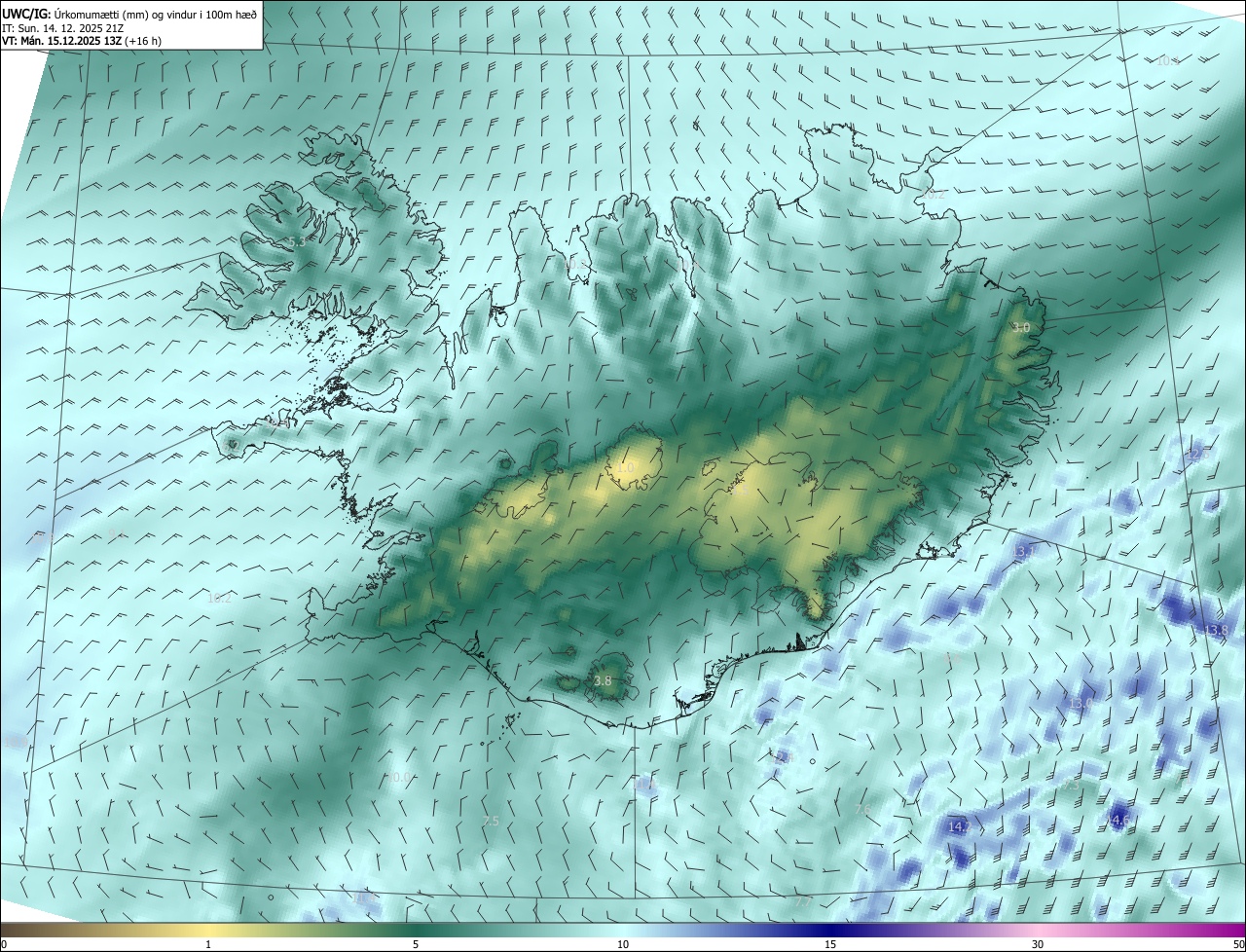Screen dimensions: 1246x952
Task: Click the "50" tick label on the color scale
Action: (1238, 945)
